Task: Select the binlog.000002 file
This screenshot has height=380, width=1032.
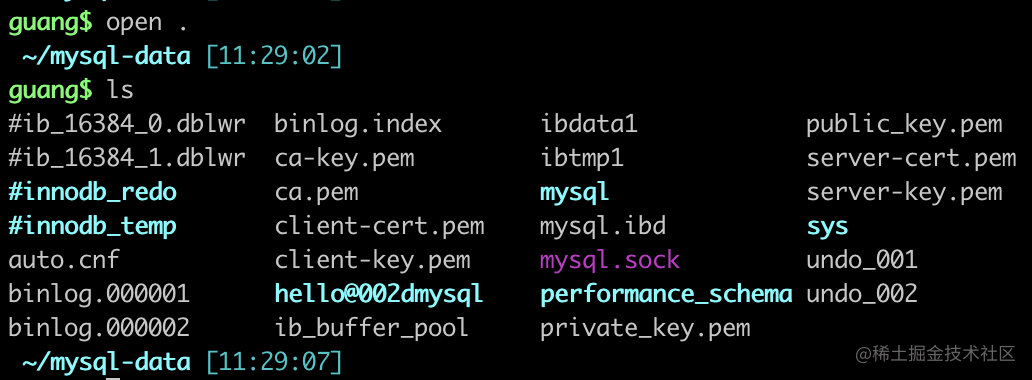Action: 99,327
